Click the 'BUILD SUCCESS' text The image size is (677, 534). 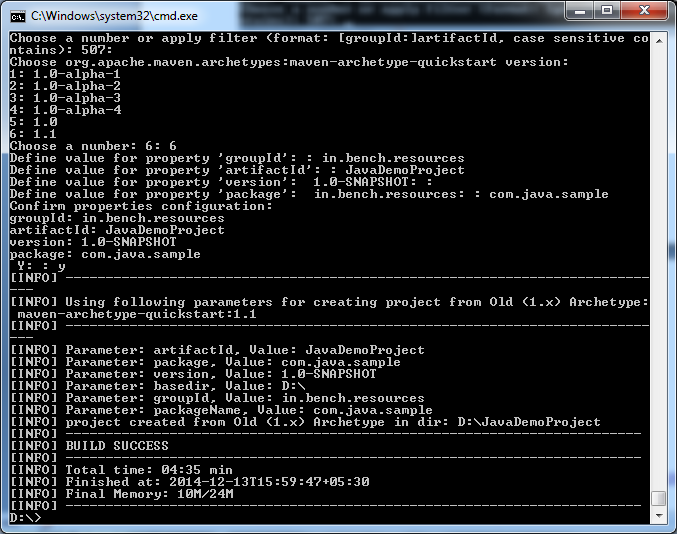(117, 446)
